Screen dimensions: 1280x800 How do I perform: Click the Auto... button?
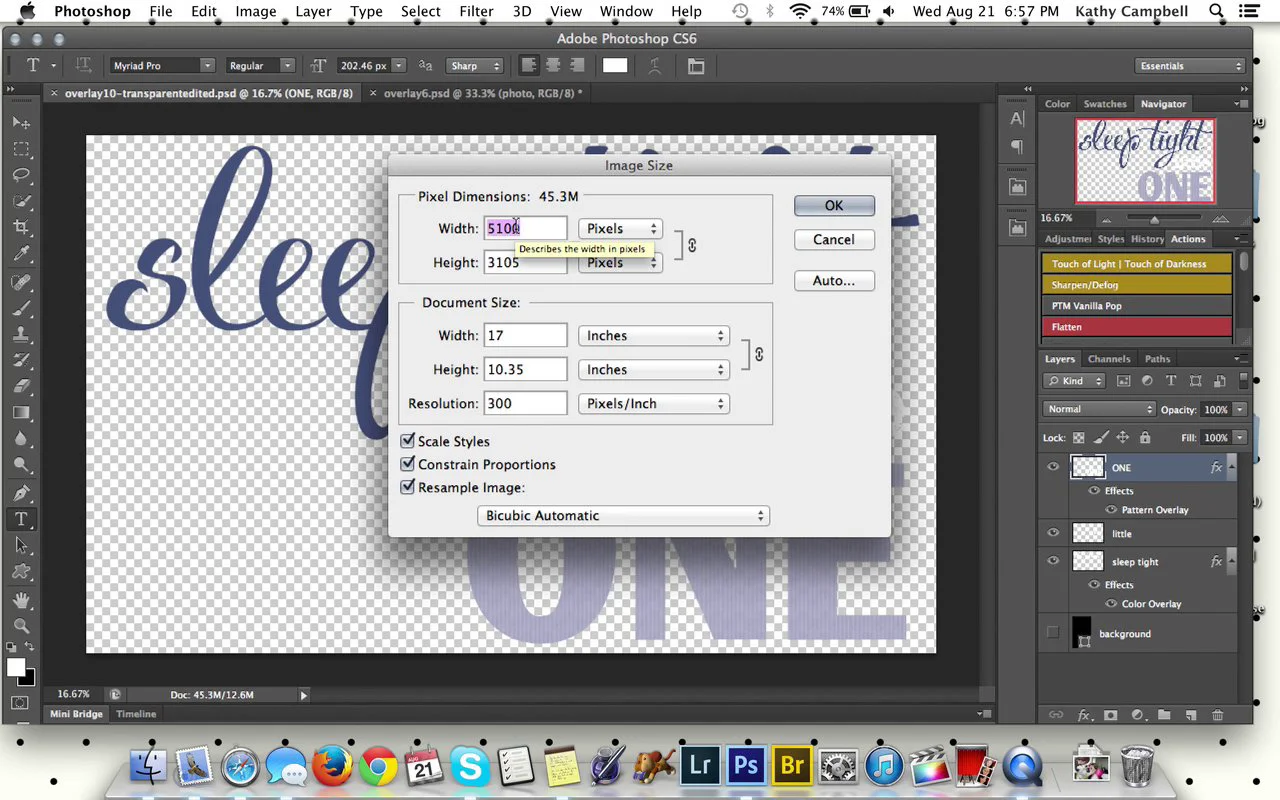834,281
